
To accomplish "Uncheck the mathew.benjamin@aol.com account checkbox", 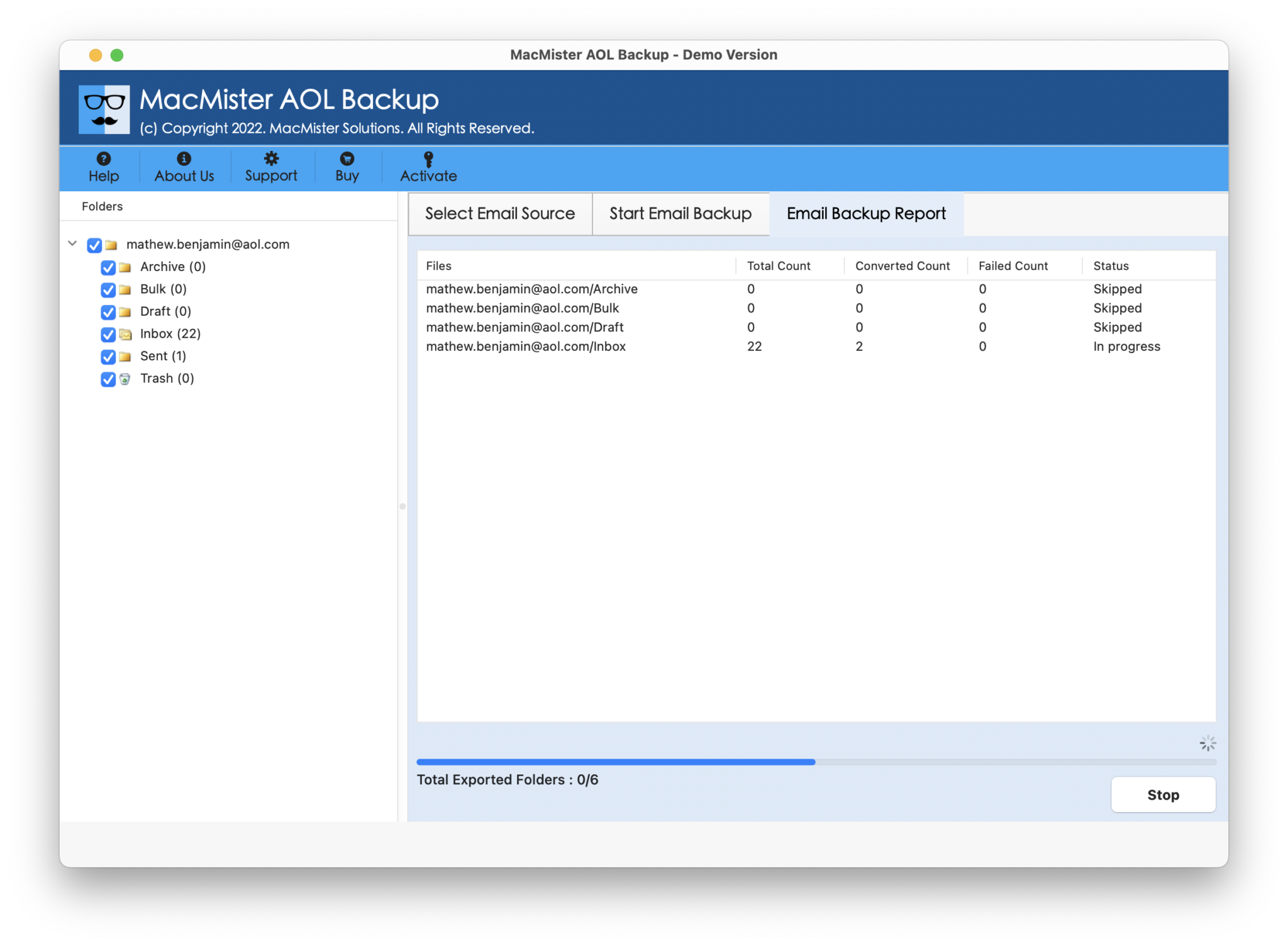I will coord(94,245).
